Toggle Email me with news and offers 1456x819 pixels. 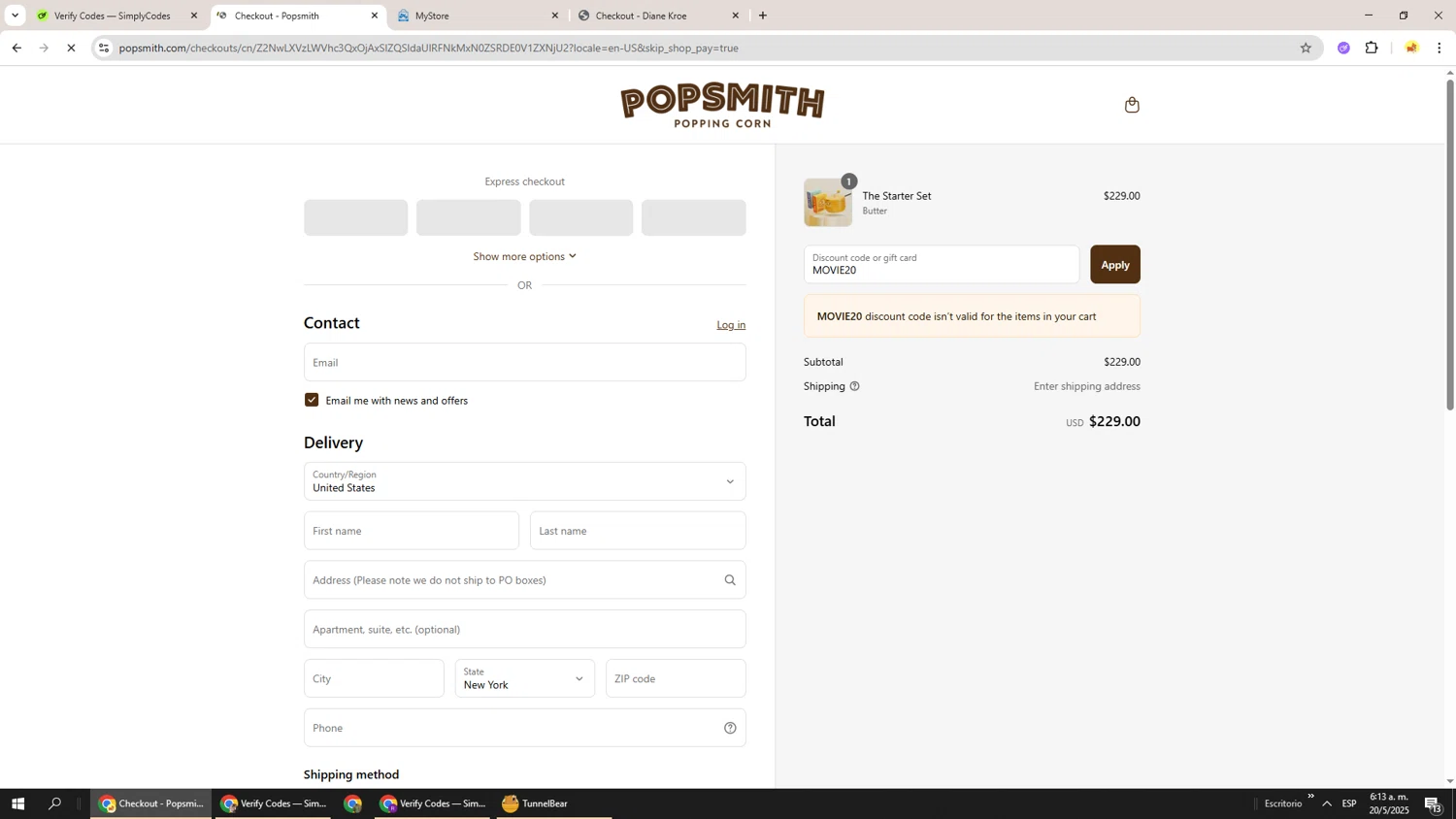click(312, 400)
